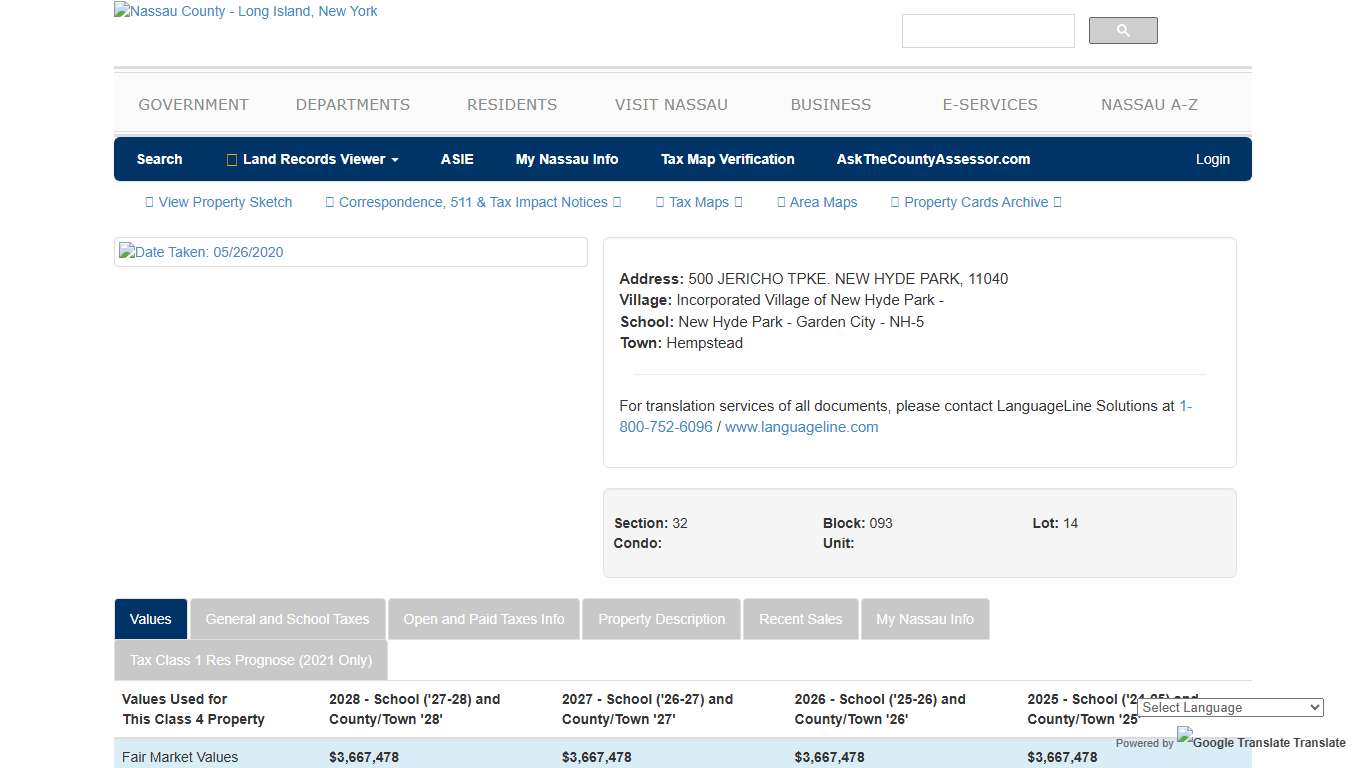Open the Land Records Viewer dropdown
This screenshot has height=768, width=1366.
point(312,159)
